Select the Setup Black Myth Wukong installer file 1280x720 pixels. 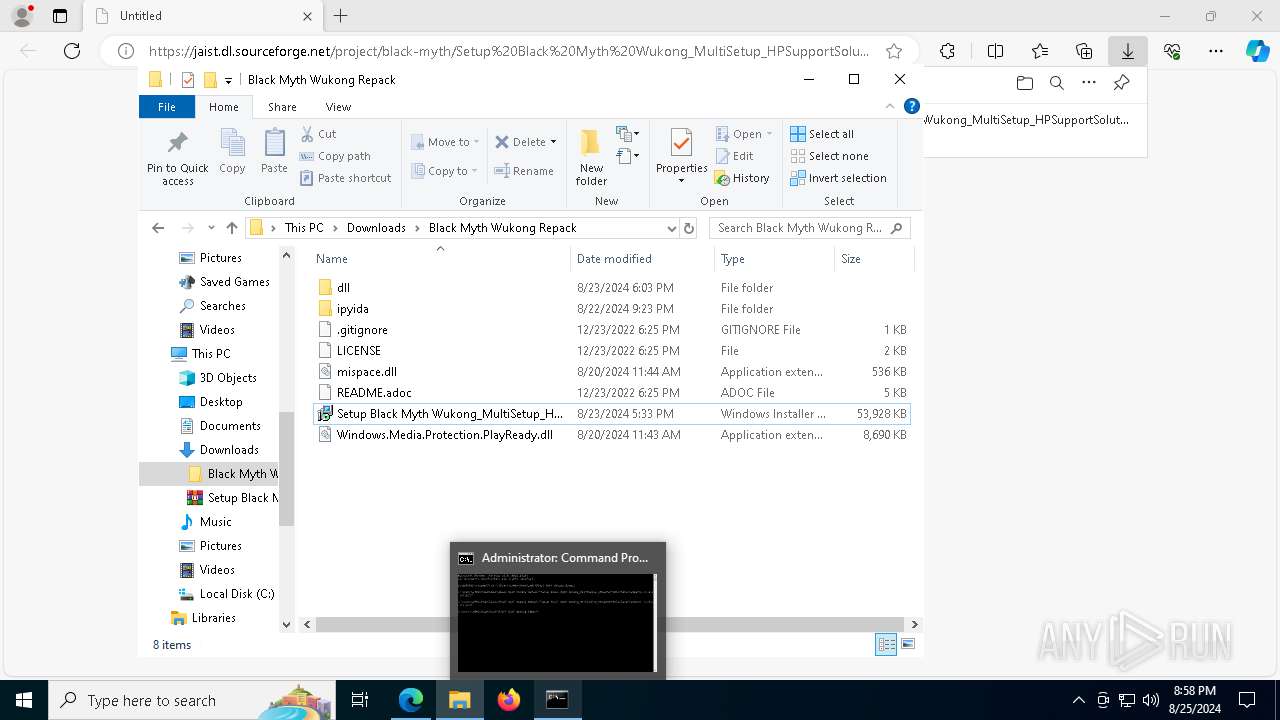pyautogui.click(x=611, y=414)
